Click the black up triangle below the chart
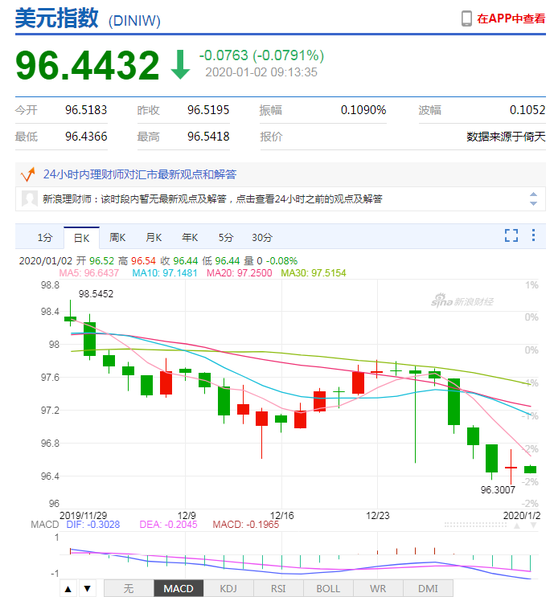This screenshot has width=550, height=597. point(68,589)
